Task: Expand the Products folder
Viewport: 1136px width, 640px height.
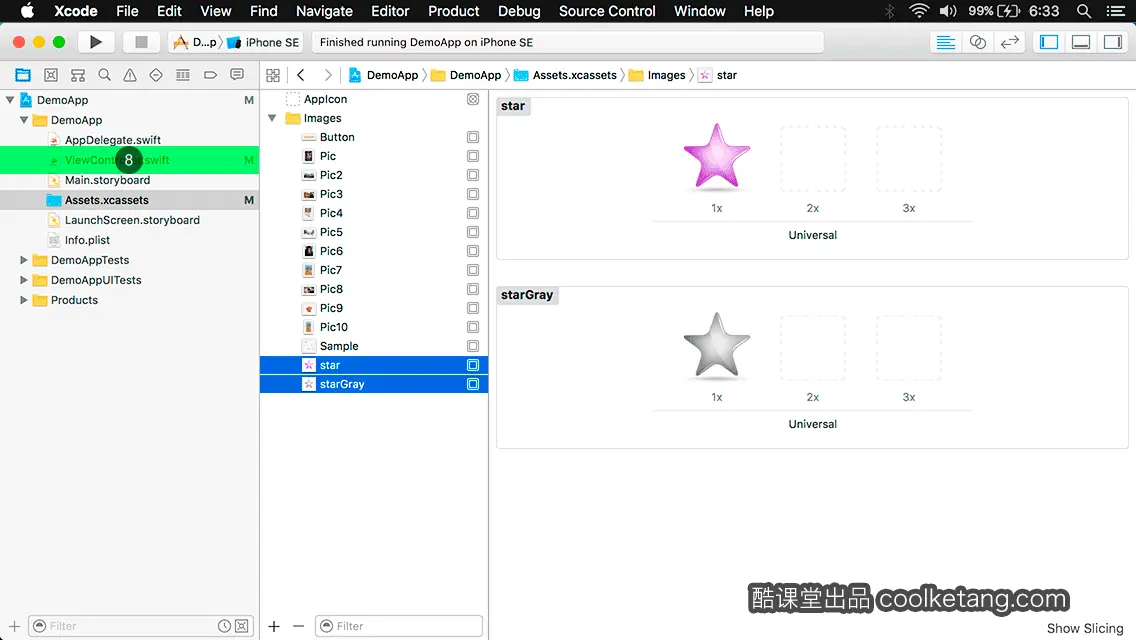Action: tap(24, 300)
